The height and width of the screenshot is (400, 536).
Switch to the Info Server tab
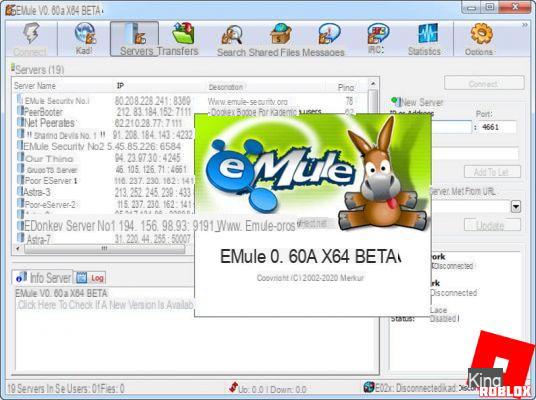click(x=43, y=278)
